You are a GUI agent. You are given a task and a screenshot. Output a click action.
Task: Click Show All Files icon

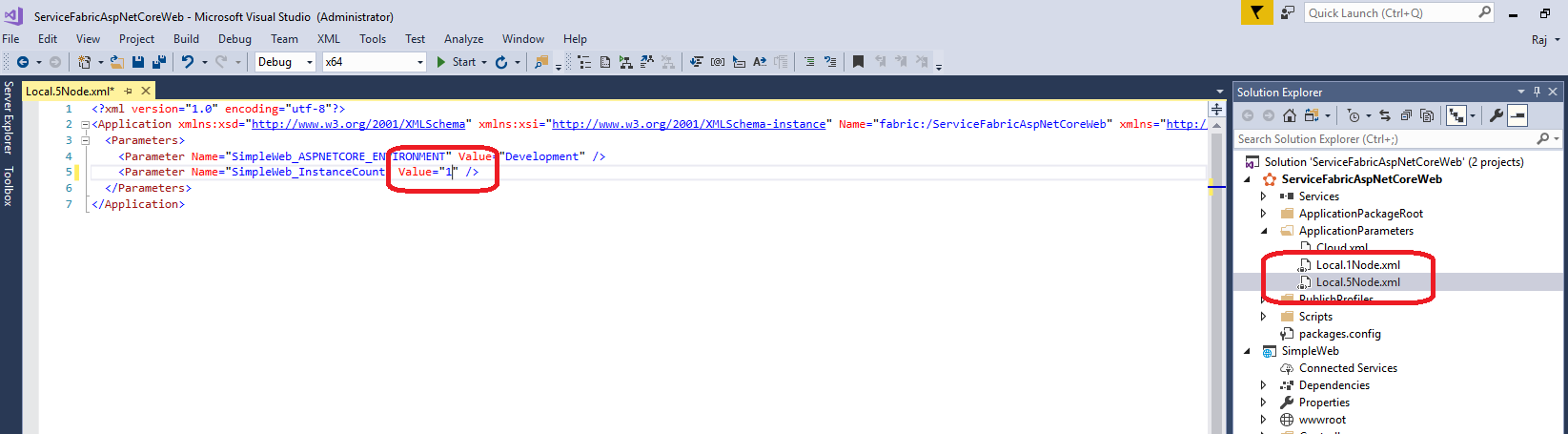(x=1427, y=115)
